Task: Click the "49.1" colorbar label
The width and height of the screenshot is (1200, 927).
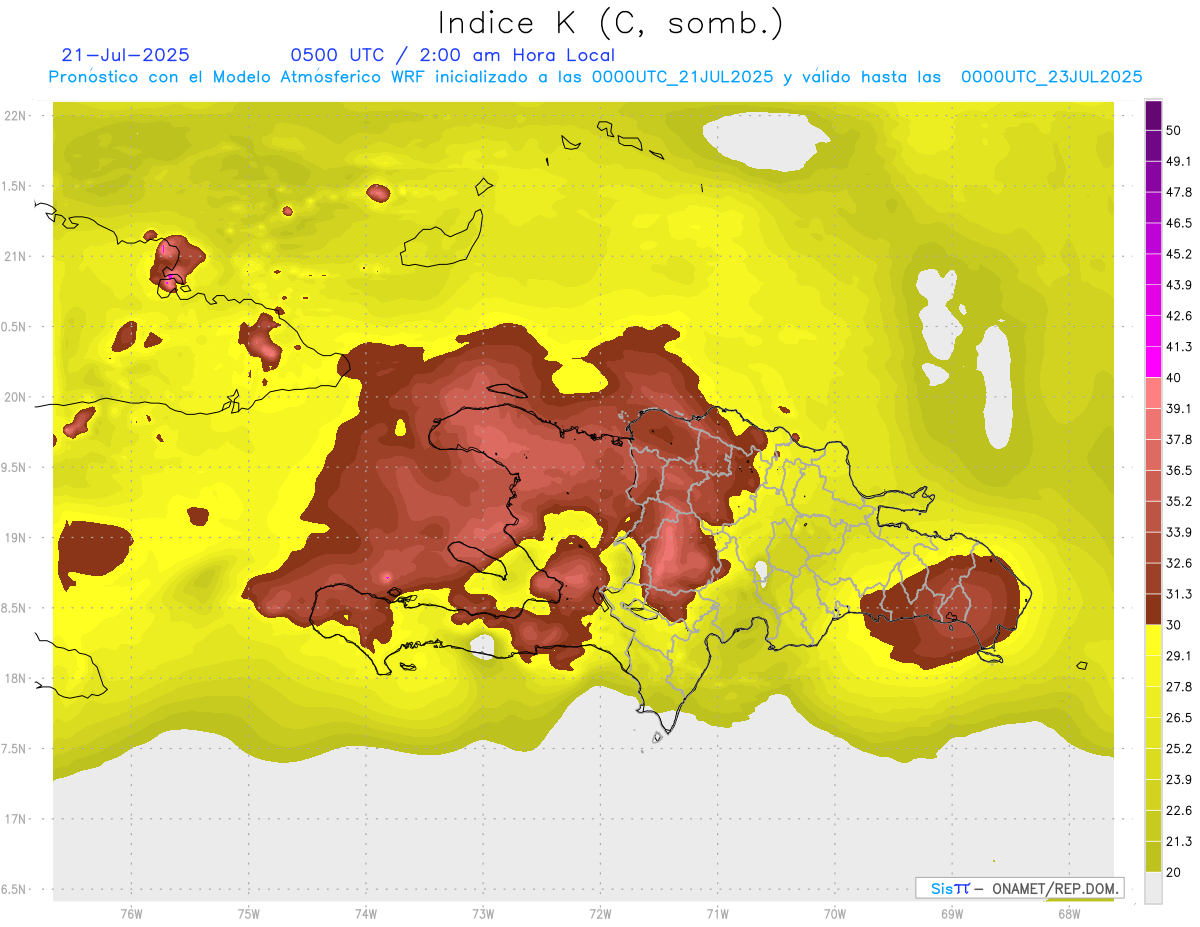Action: pos(1179,161)
